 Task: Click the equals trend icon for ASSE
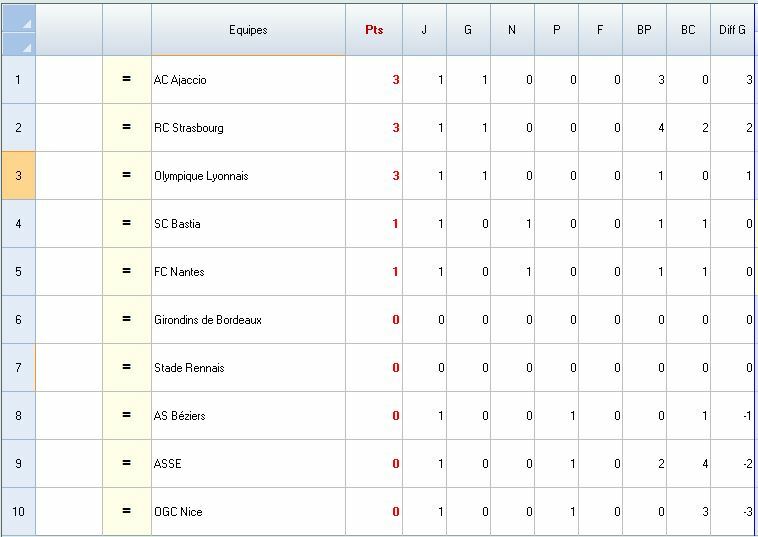[x=127, y=464]
